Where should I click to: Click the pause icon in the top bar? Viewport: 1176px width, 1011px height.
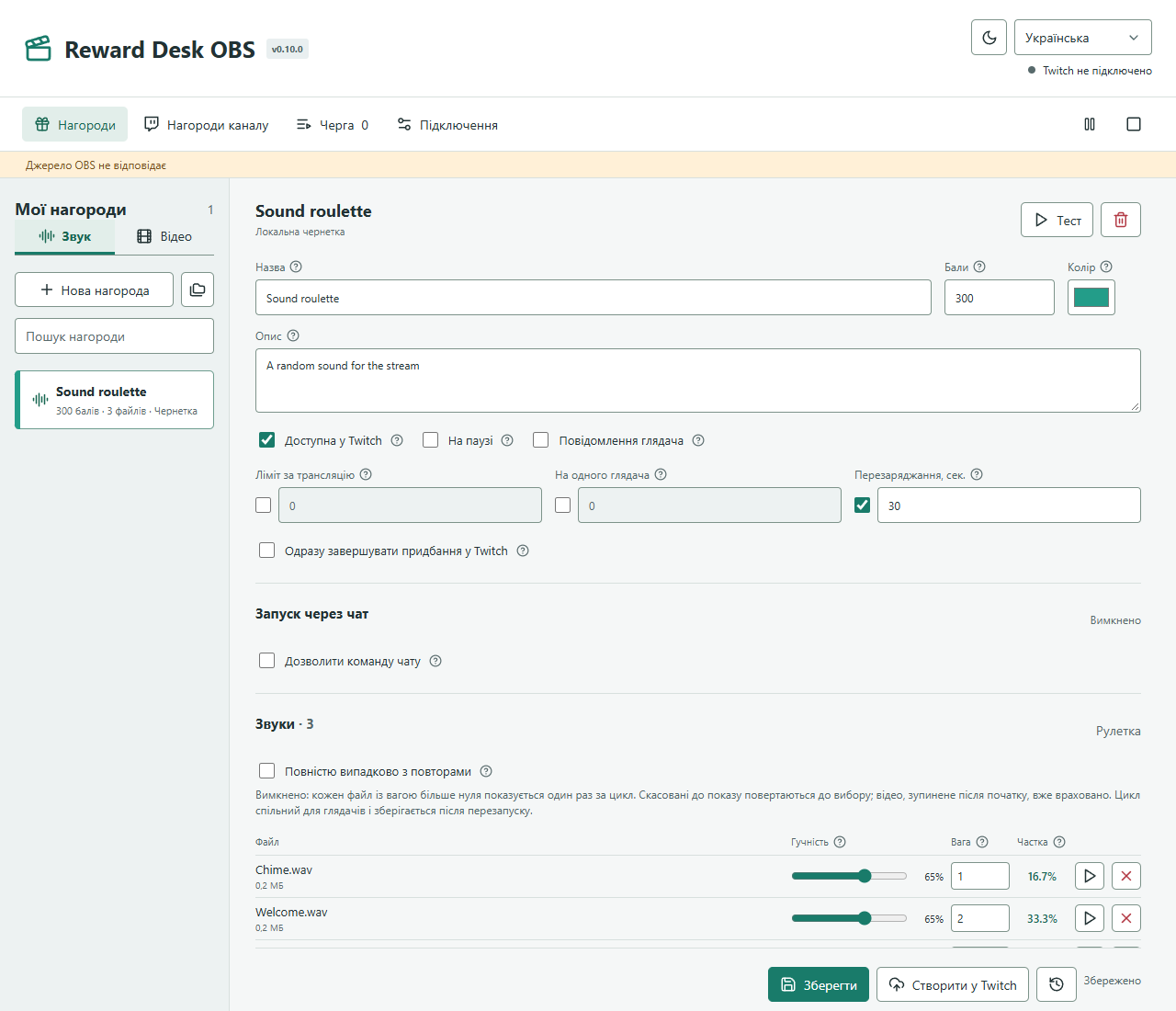click(1090, 124)
